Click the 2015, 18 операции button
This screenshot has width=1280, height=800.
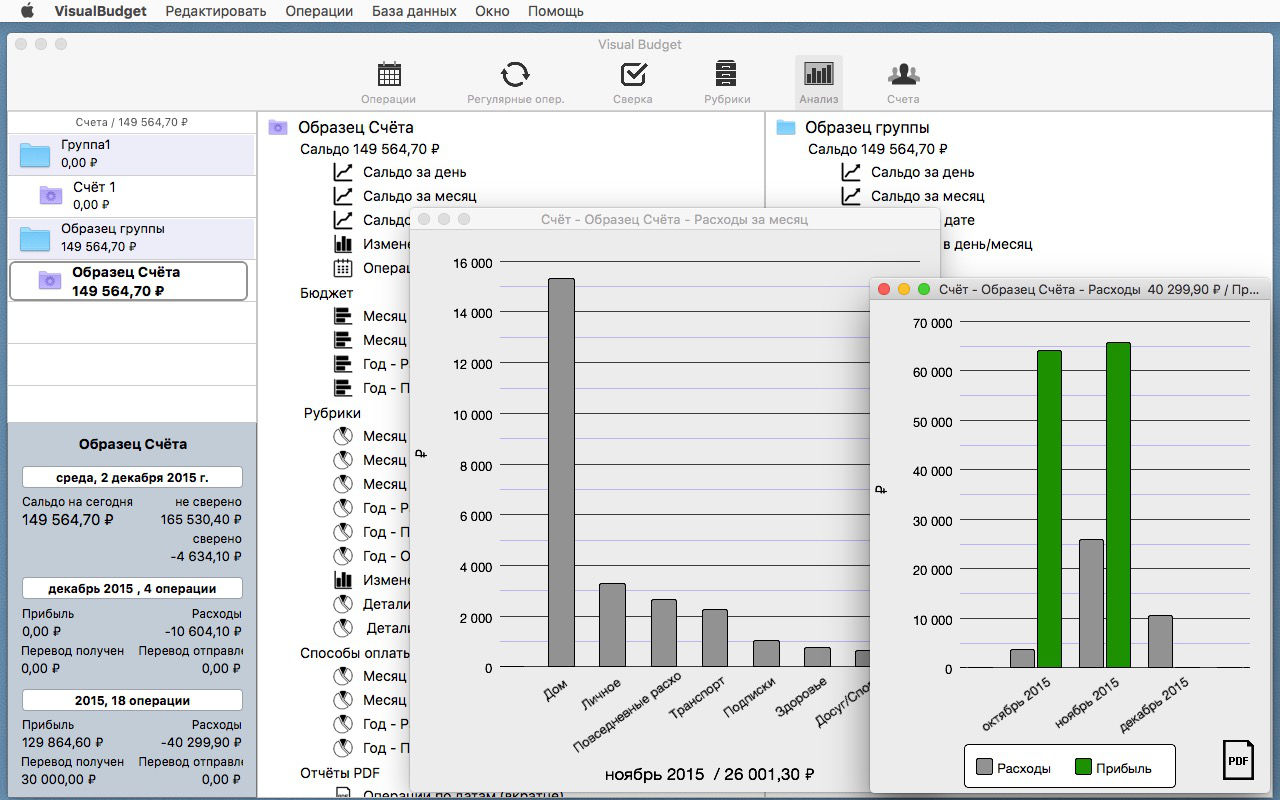132,700
